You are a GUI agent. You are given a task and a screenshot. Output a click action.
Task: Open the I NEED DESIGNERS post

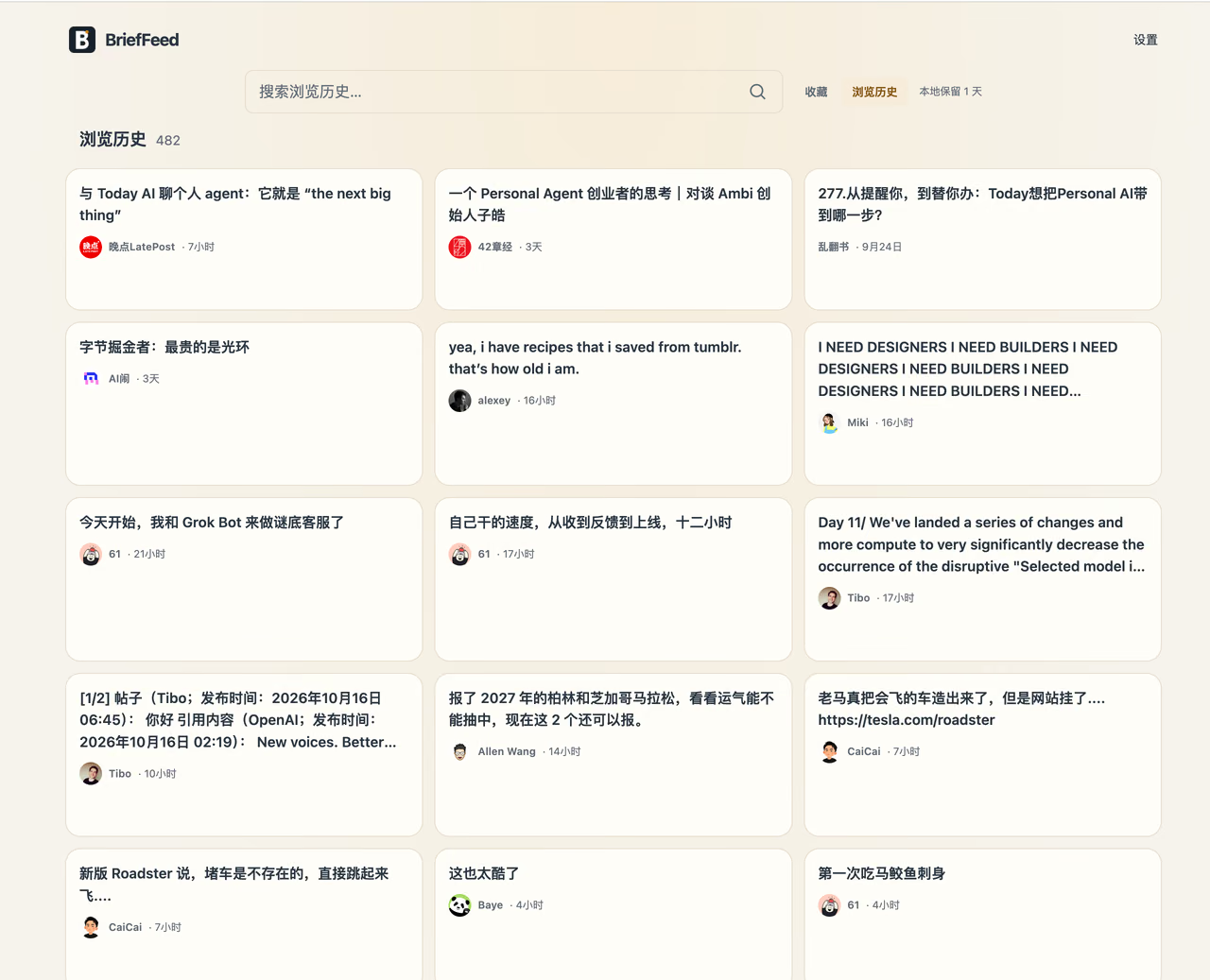[x=982, y=404]
